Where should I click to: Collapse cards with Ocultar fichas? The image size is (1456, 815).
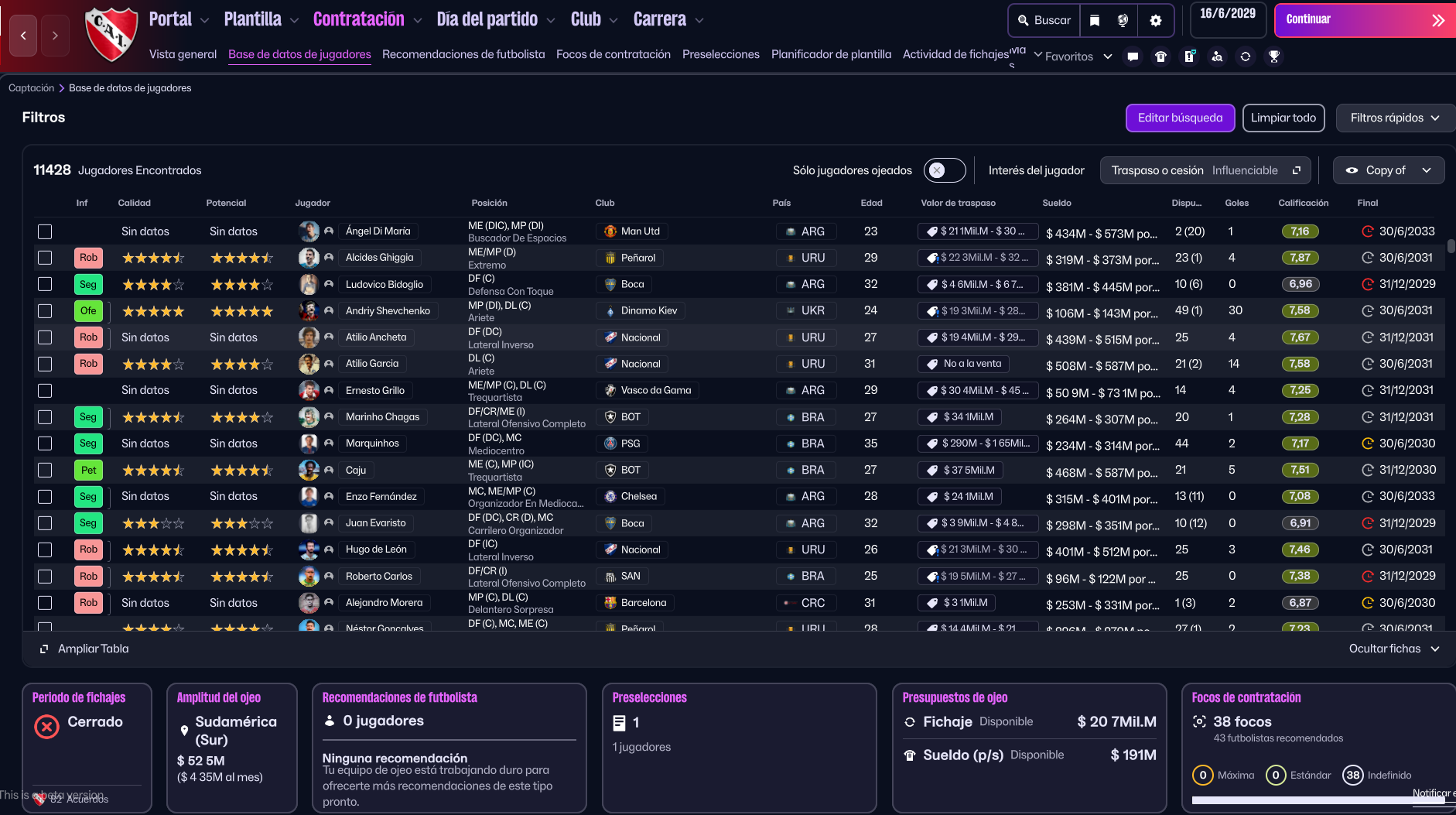(x=1393, y=649)
